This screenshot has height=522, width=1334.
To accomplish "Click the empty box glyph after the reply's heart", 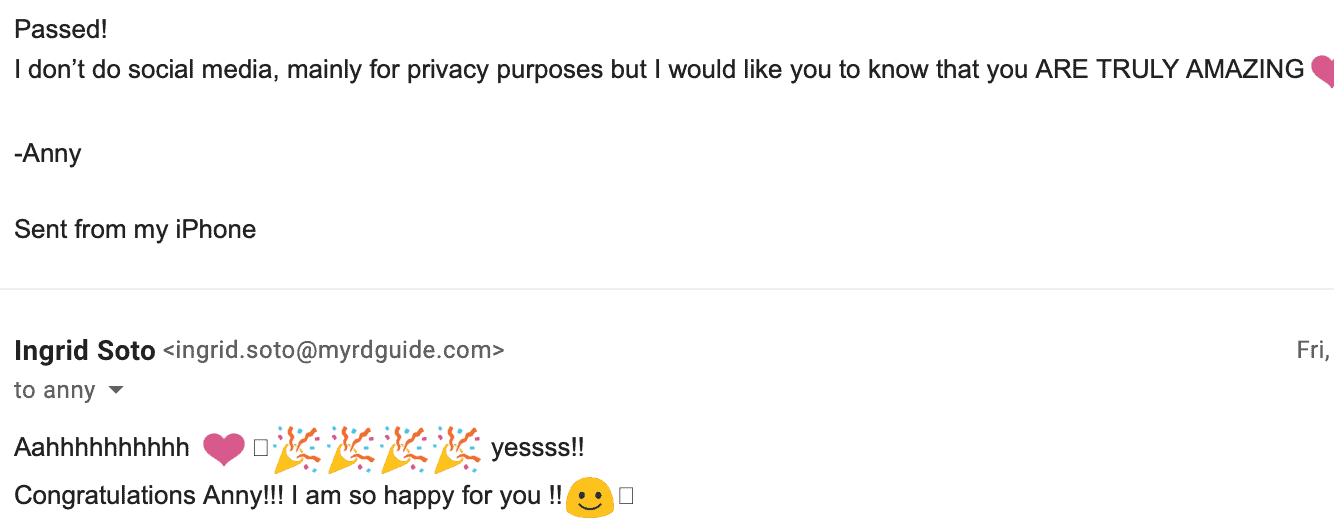I will 261,449.
